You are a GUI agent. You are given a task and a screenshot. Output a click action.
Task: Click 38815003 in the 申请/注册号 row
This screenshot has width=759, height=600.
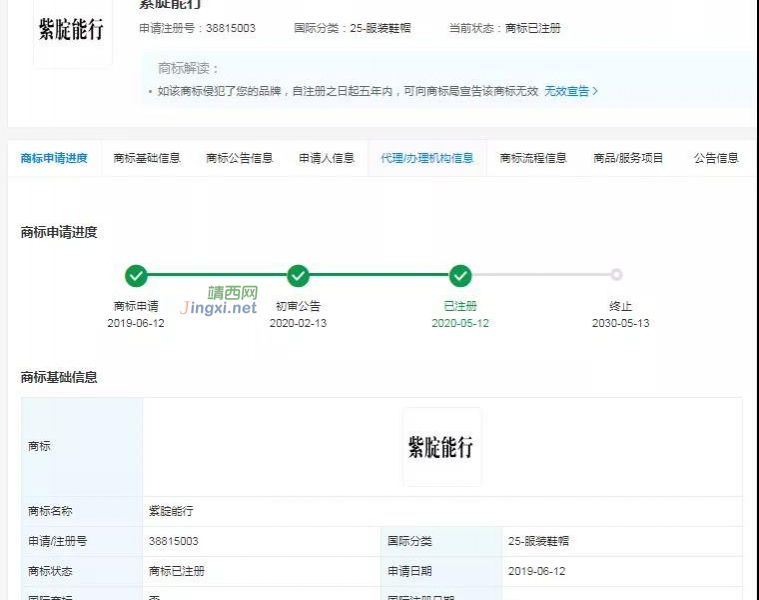(174, 541)
